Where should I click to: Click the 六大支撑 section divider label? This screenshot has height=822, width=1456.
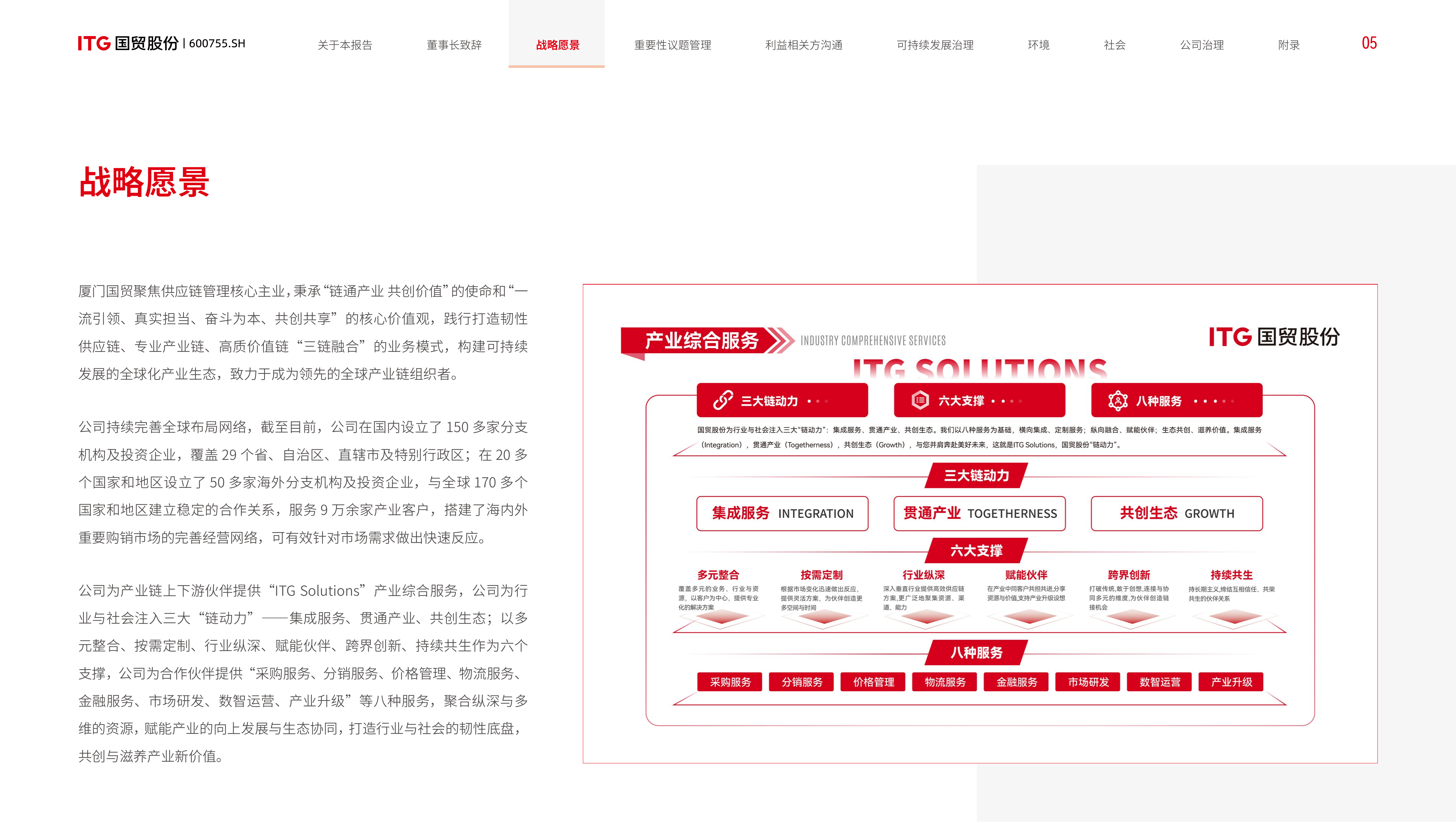pyautogui.click(x=977, y=550)
